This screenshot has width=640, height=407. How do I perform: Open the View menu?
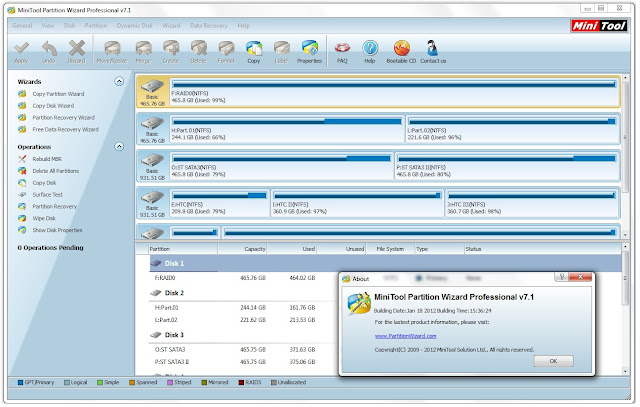point(48,26)
